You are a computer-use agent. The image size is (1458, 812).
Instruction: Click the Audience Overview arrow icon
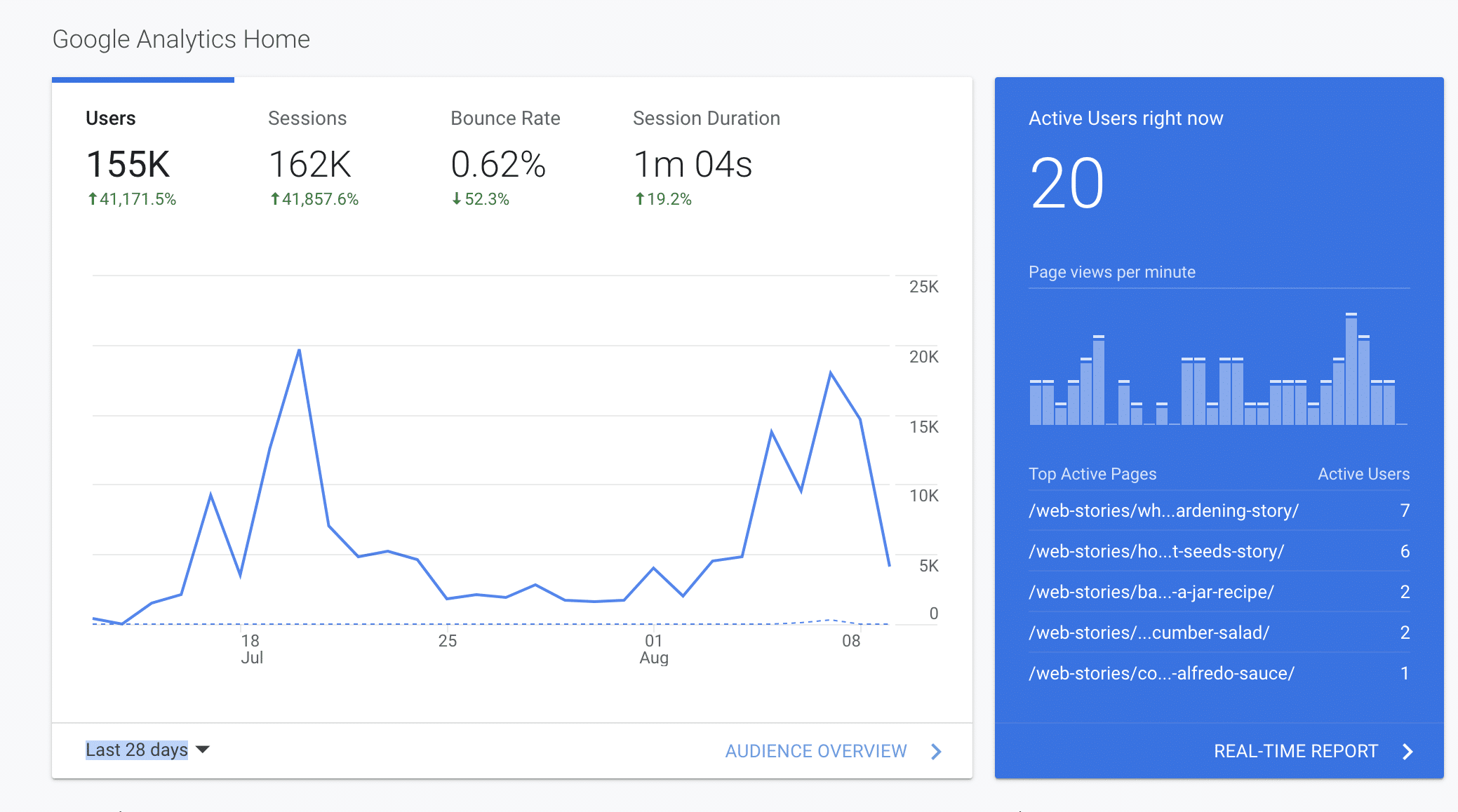click(936, 752)
